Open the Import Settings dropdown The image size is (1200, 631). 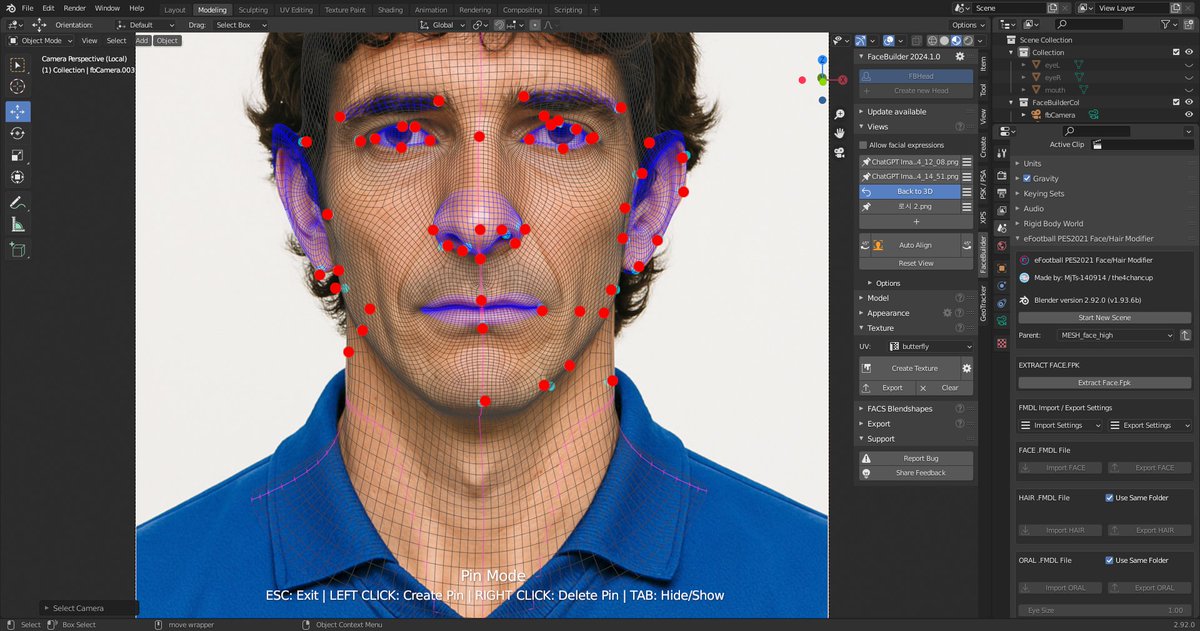1059,425
